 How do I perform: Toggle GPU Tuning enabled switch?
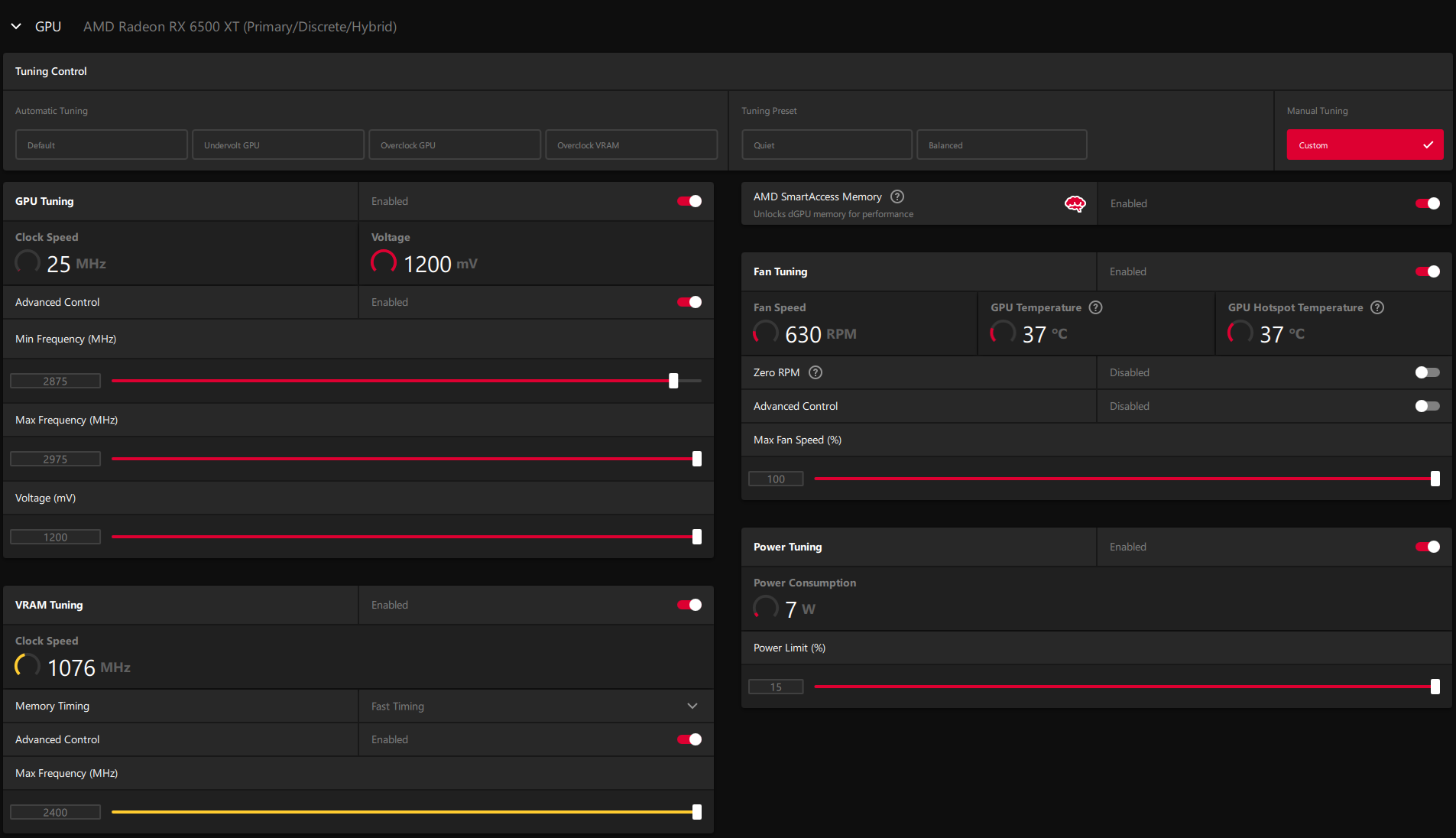tap(689, 201)
